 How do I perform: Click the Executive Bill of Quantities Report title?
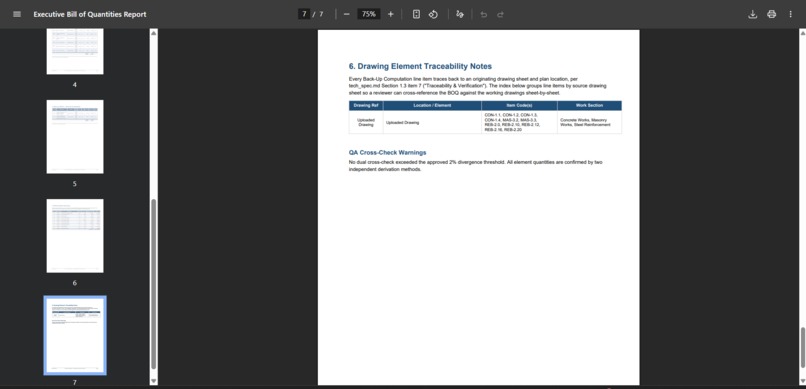[x=90, y=14]
